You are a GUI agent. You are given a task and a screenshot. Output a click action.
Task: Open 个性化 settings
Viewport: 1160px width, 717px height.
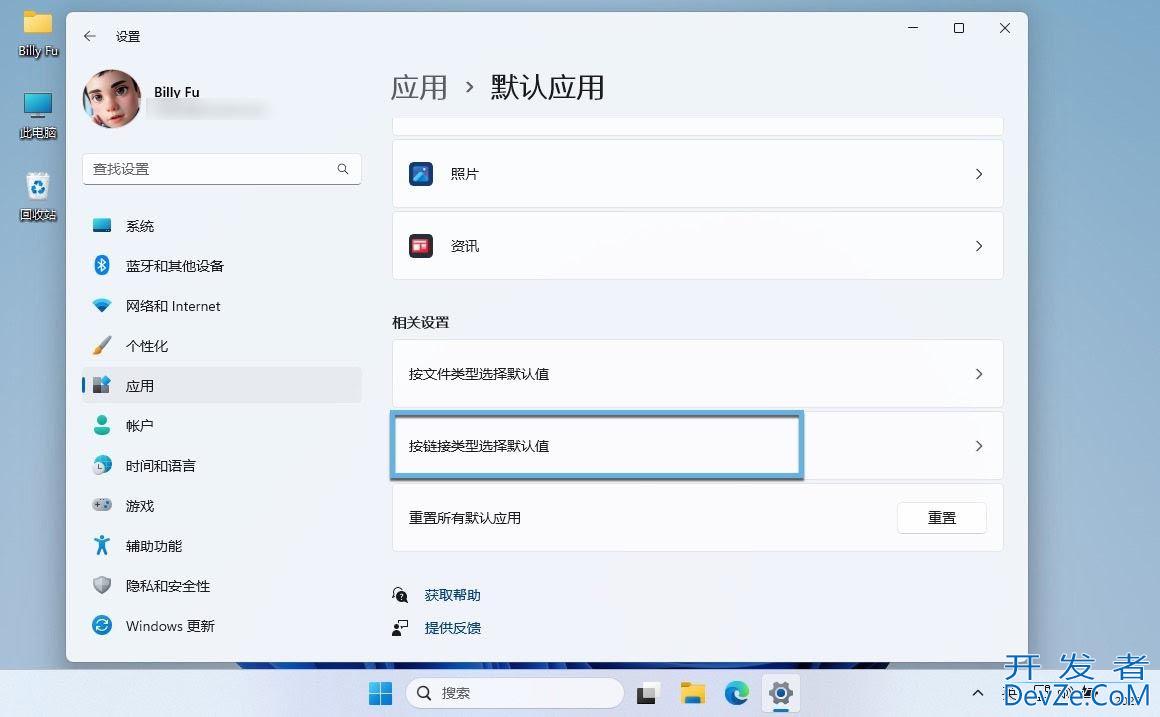pos(221,346)
